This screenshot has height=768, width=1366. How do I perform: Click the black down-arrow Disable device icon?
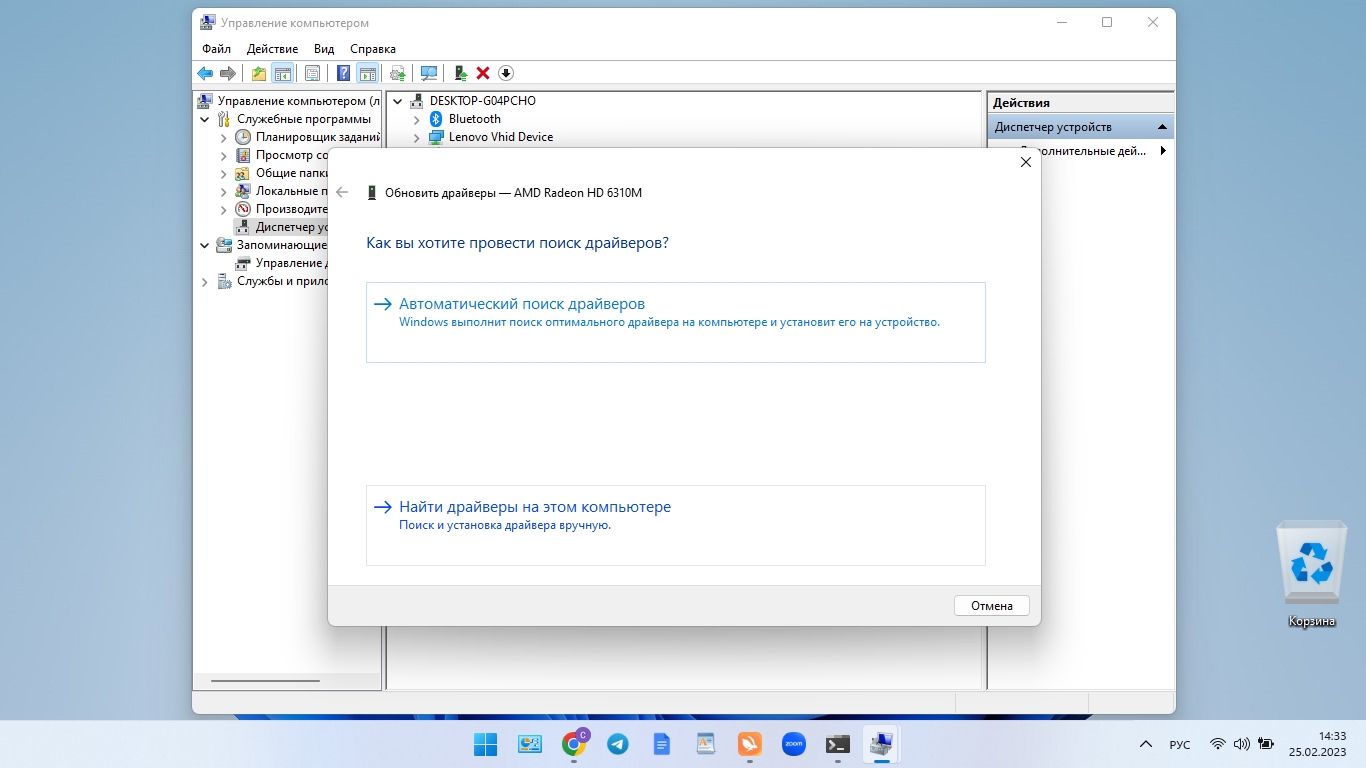click(x=506, y=73)
